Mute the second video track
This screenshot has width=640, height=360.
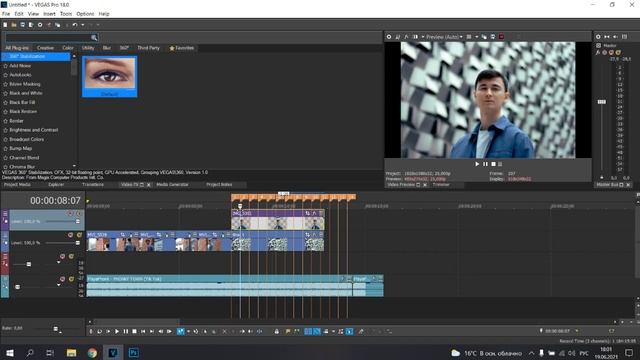[x=70, y=235]
